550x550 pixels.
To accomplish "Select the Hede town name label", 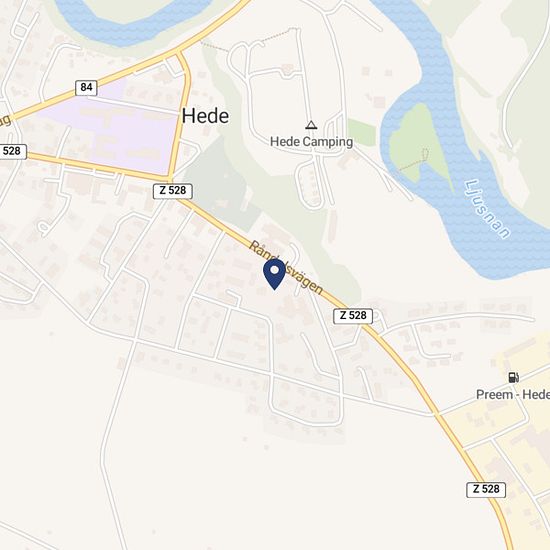I will click(206, 116).
